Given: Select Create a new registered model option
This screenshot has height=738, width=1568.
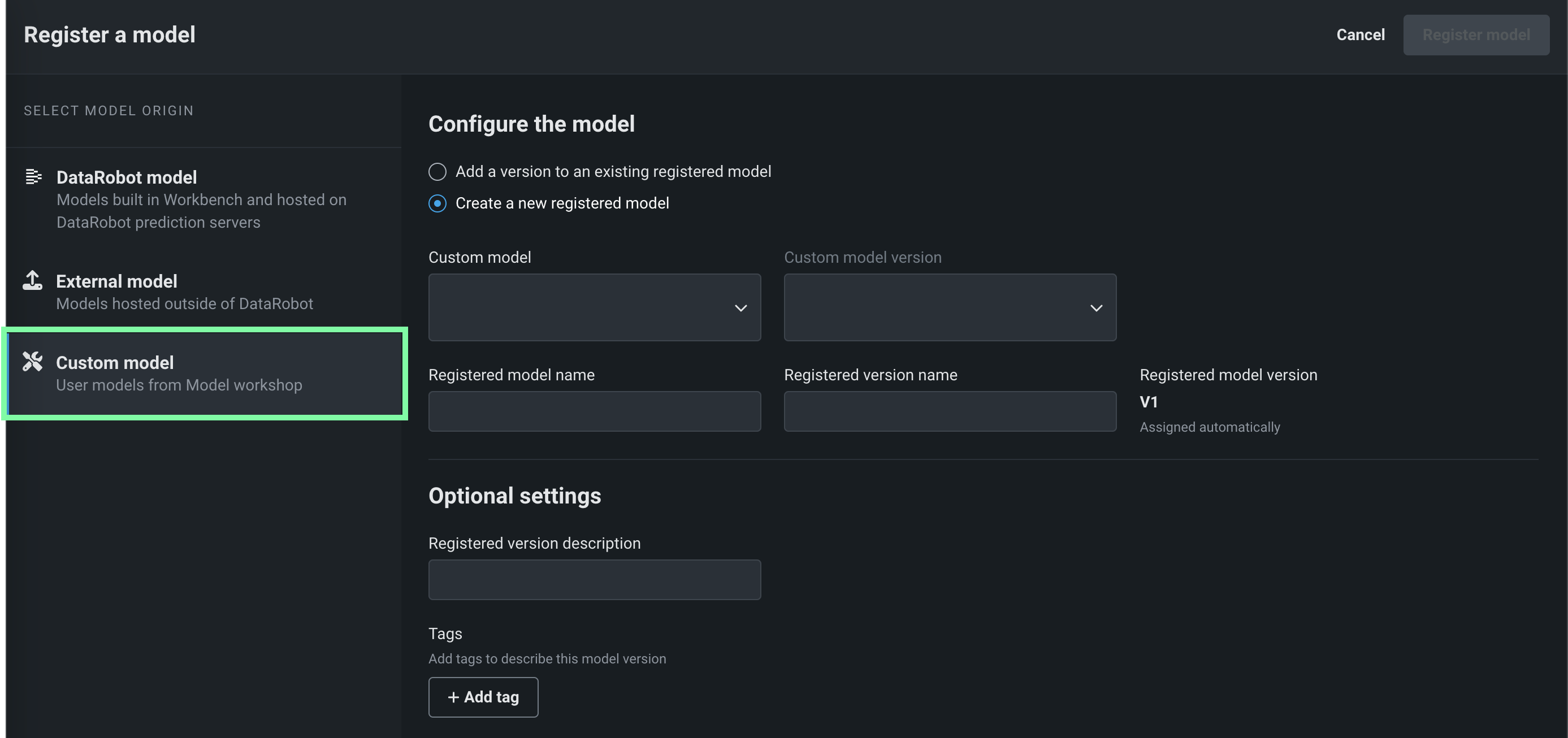Looking at the screenshot, I should (x=437, y=203).
